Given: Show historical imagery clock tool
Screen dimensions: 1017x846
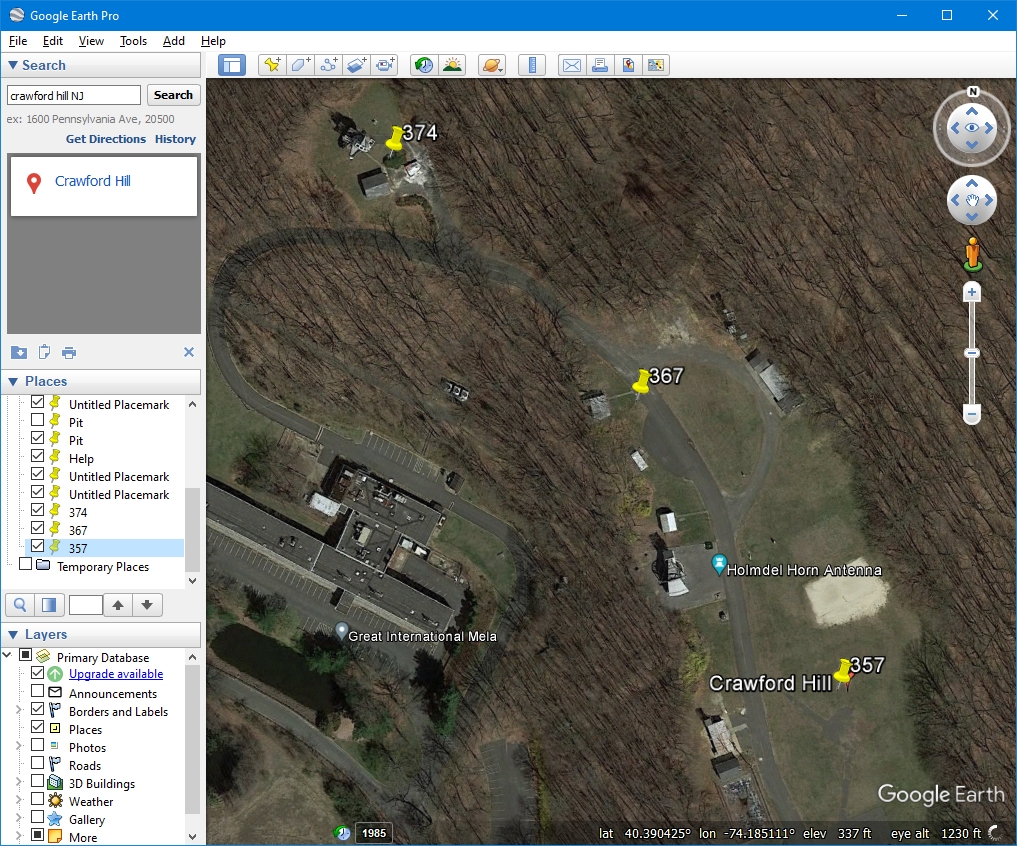Looking at the screenshot, I should (424, 65).
